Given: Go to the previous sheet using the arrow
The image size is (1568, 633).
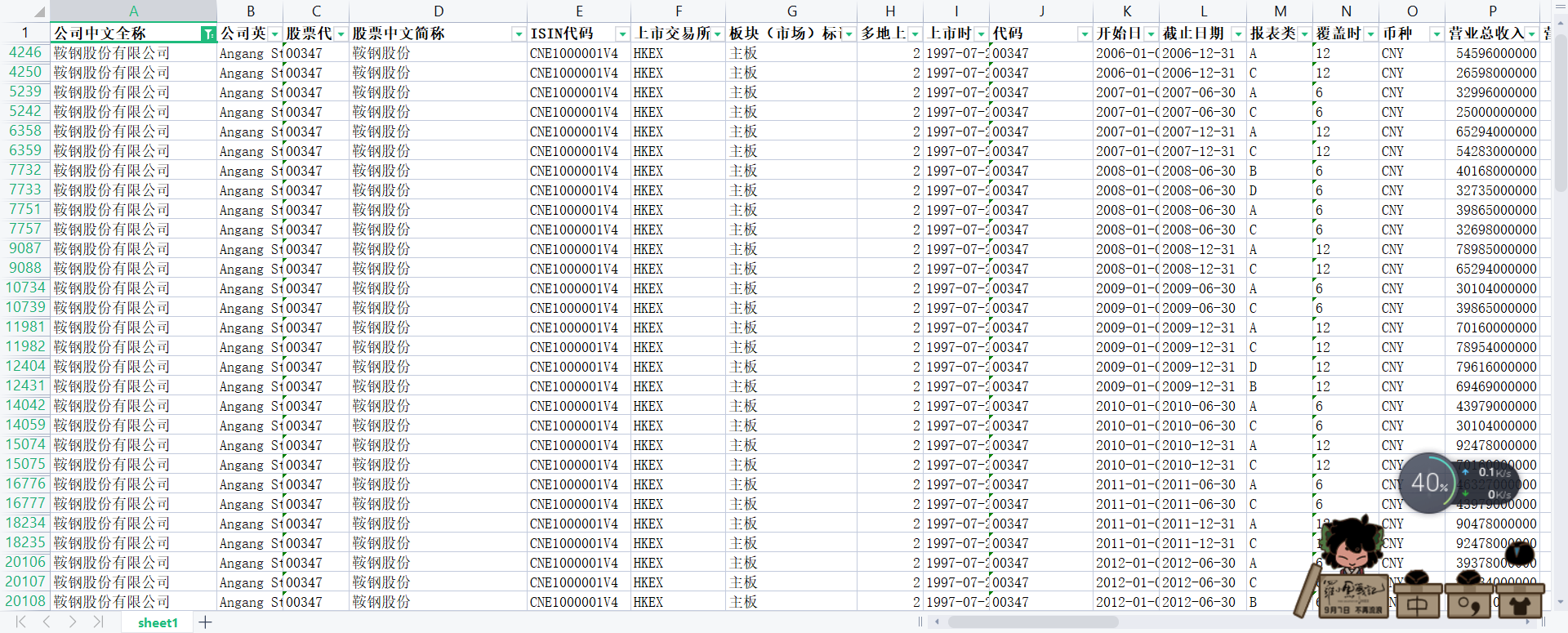Looking at the screenshot, I should point(47,622).
